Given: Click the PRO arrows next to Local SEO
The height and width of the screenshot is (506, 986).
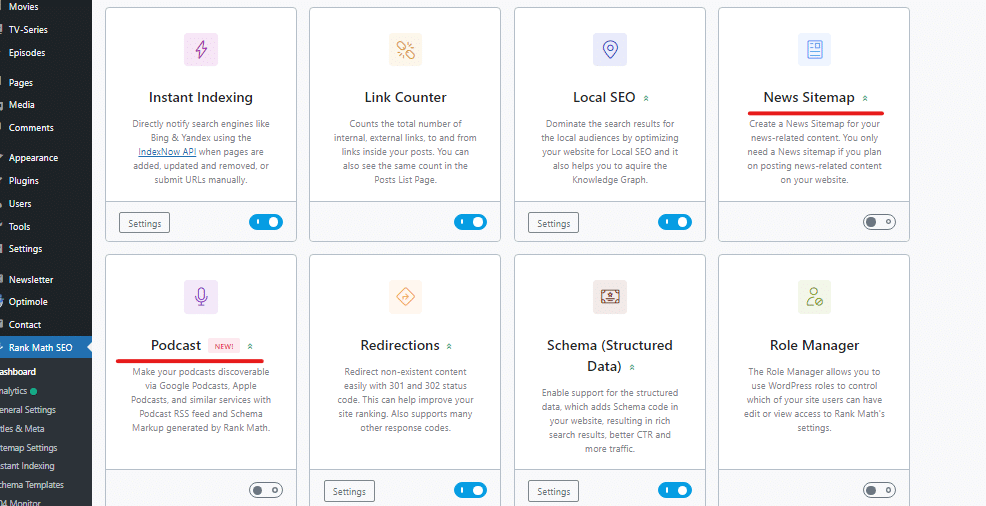Looking at the screenshot, I should pyautogui.click(x=646, y=98).
